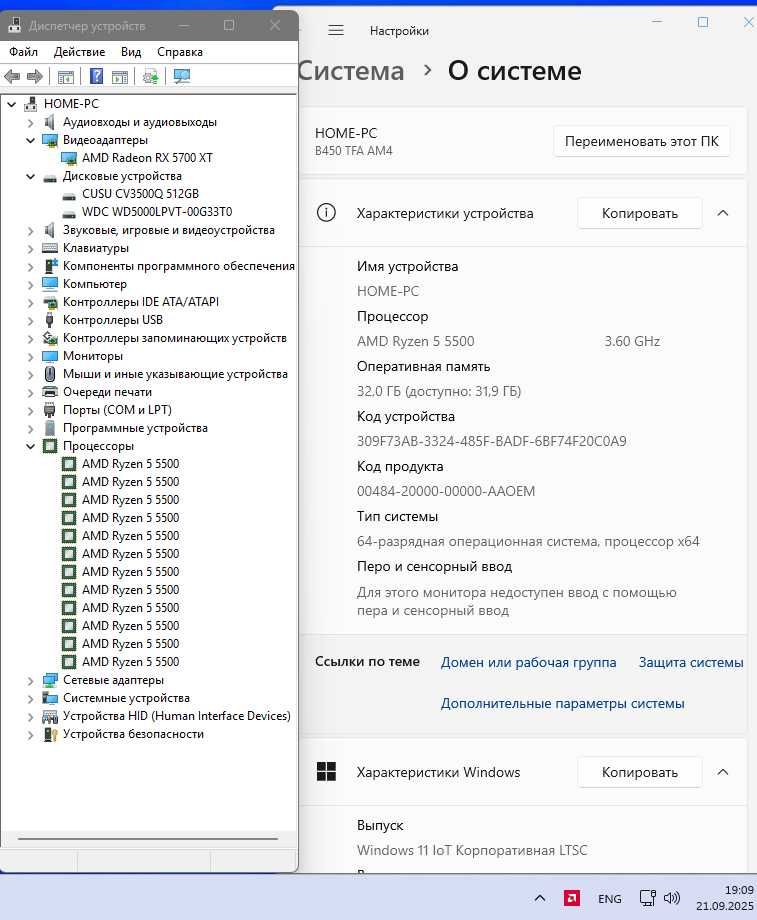Image resolution: width=757 pixels, height=920 pixels.
Task: Click the product code 00484-20000-00000-AAOEM
Action: coord(446,491)
